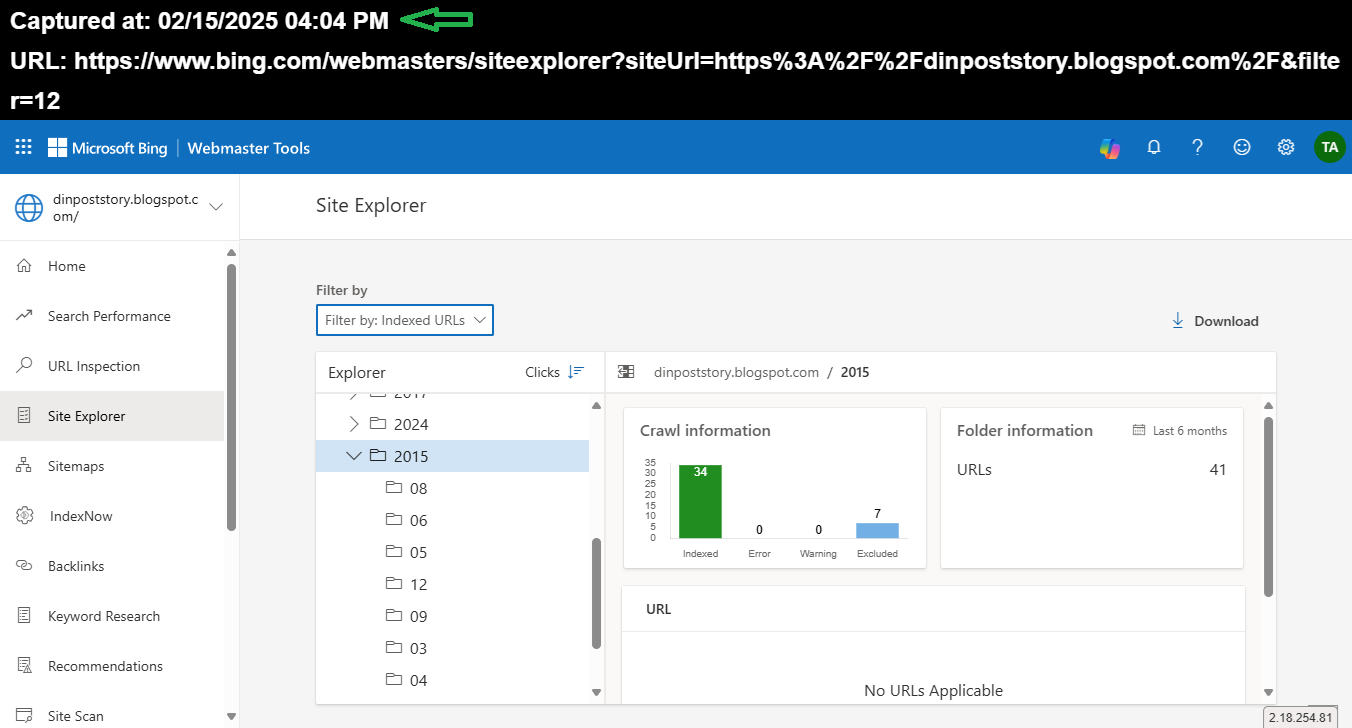Go to Home in the sidebar
The width and height of the screenshot is (1352, 728).
(x=112, y=266)
